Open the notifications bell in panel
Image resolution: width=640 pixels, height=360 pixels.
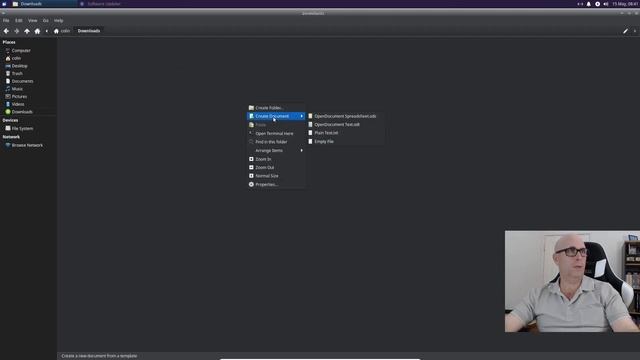click(x=589, y=4)
